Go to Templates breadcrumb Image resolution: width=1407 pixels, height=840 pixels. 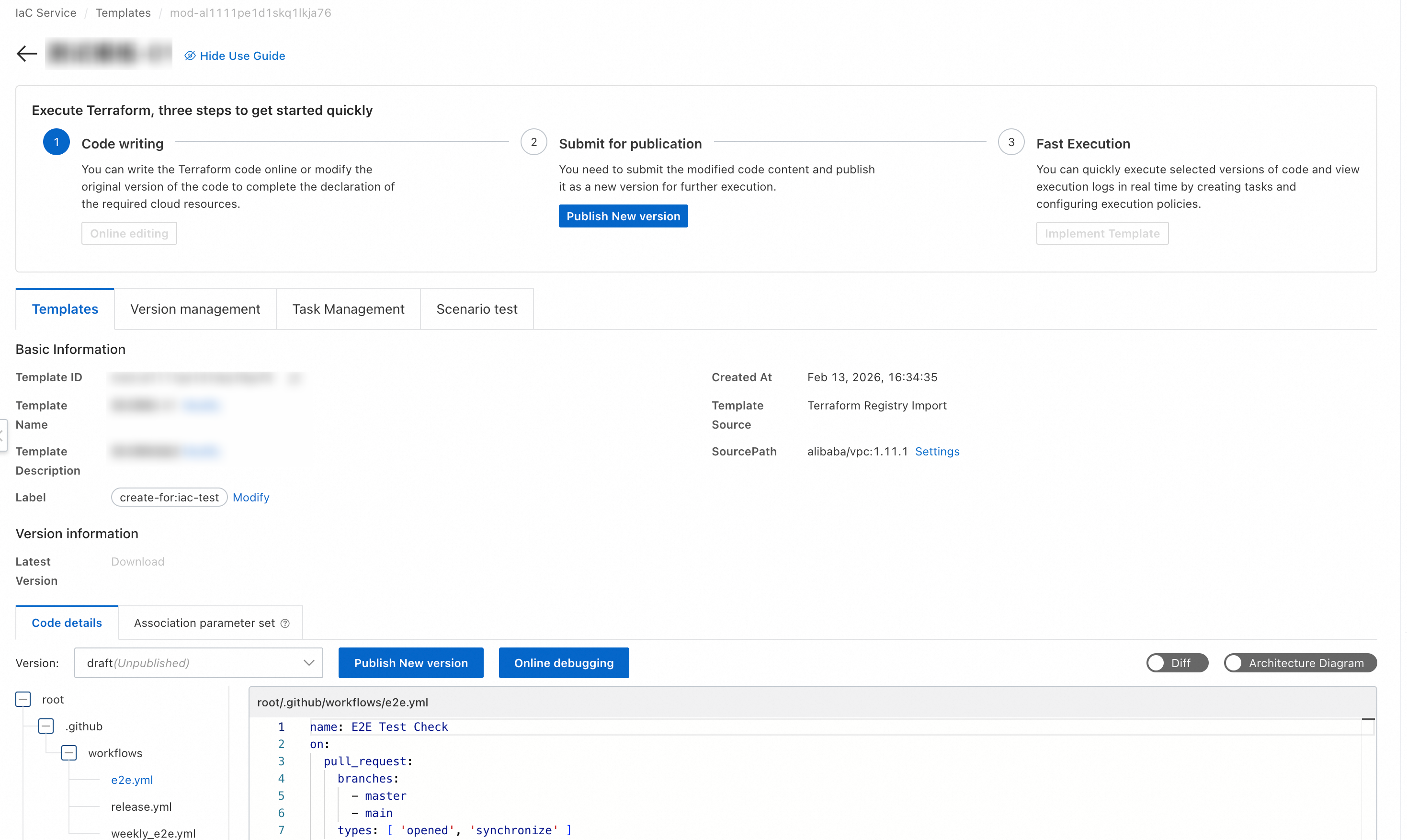click(123, 12)
